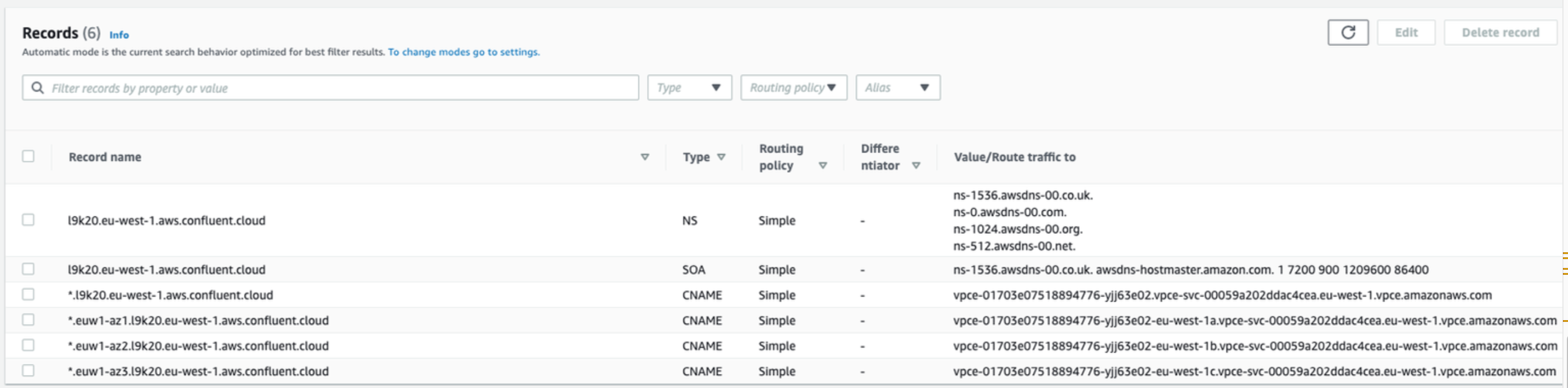Check the *.l9k20.eu-west-1 CNAME record box
This screenshot has width=1568, height=388.
click(x=28, y=294)
